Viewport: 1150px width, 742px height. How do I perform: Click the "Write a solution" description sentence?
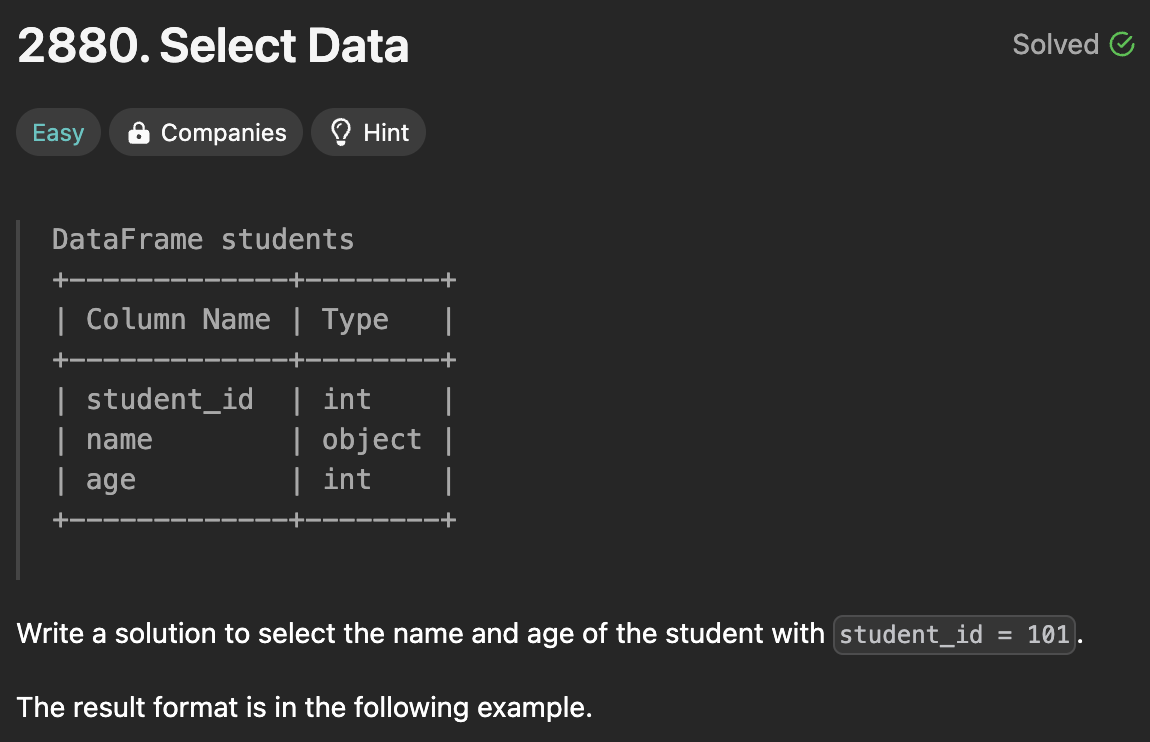point(420,634)
